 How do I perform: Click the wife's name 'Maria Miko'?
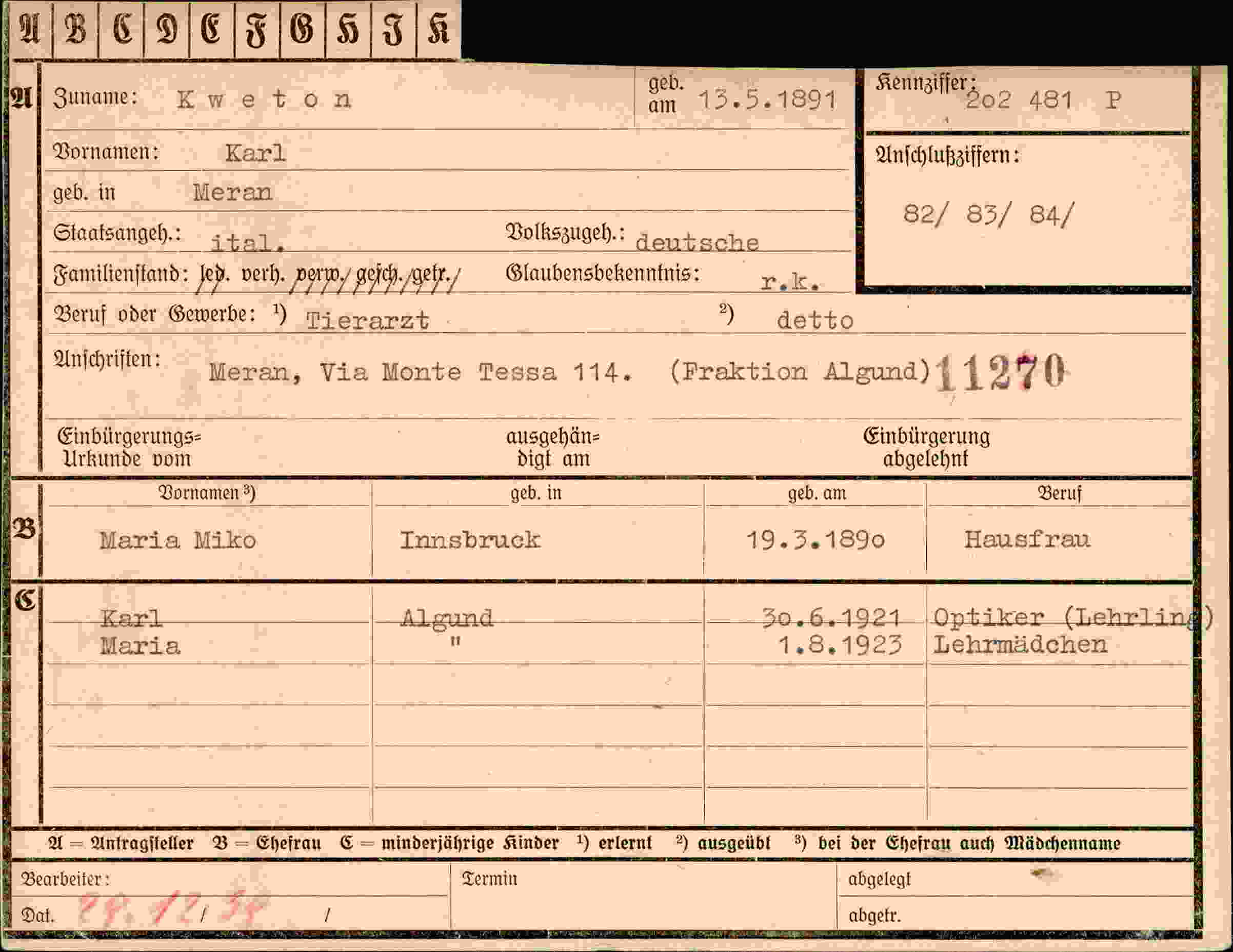178,541
